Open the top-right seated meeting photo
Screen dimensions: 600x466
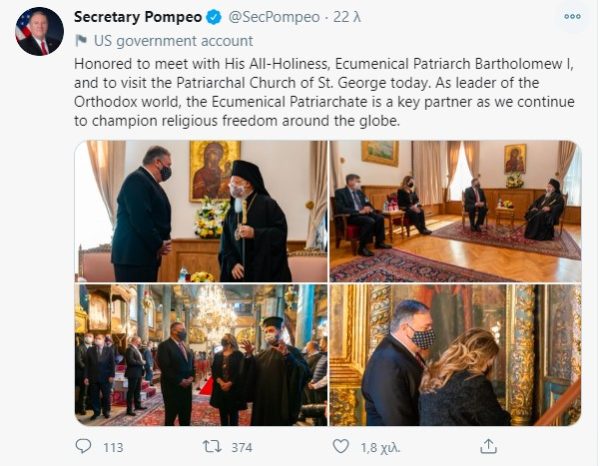coord(456,211)
